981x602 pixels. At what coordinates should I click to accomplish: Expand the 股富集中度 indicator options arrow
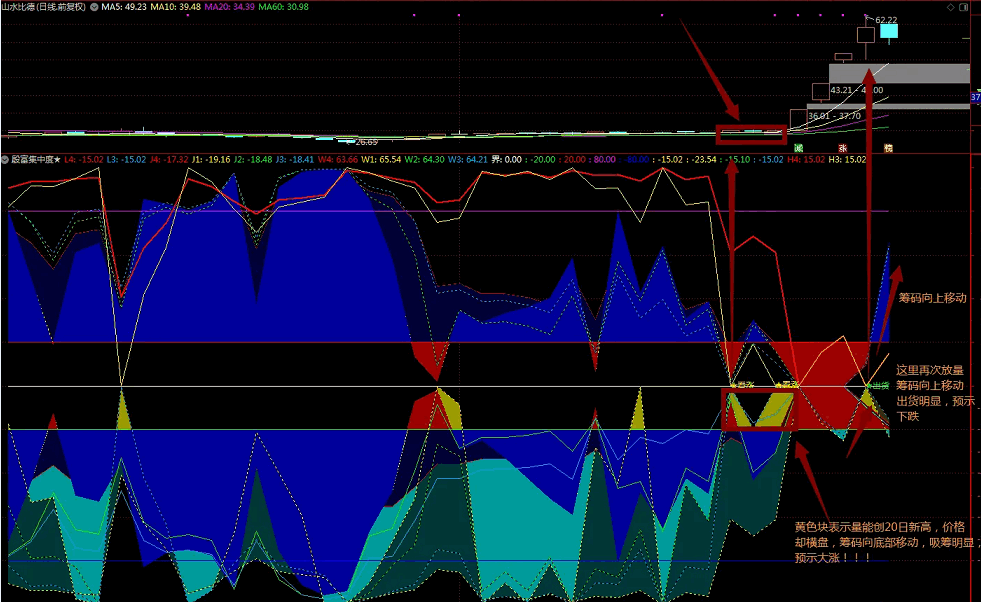pyautogui.click(x=5, y=160)
